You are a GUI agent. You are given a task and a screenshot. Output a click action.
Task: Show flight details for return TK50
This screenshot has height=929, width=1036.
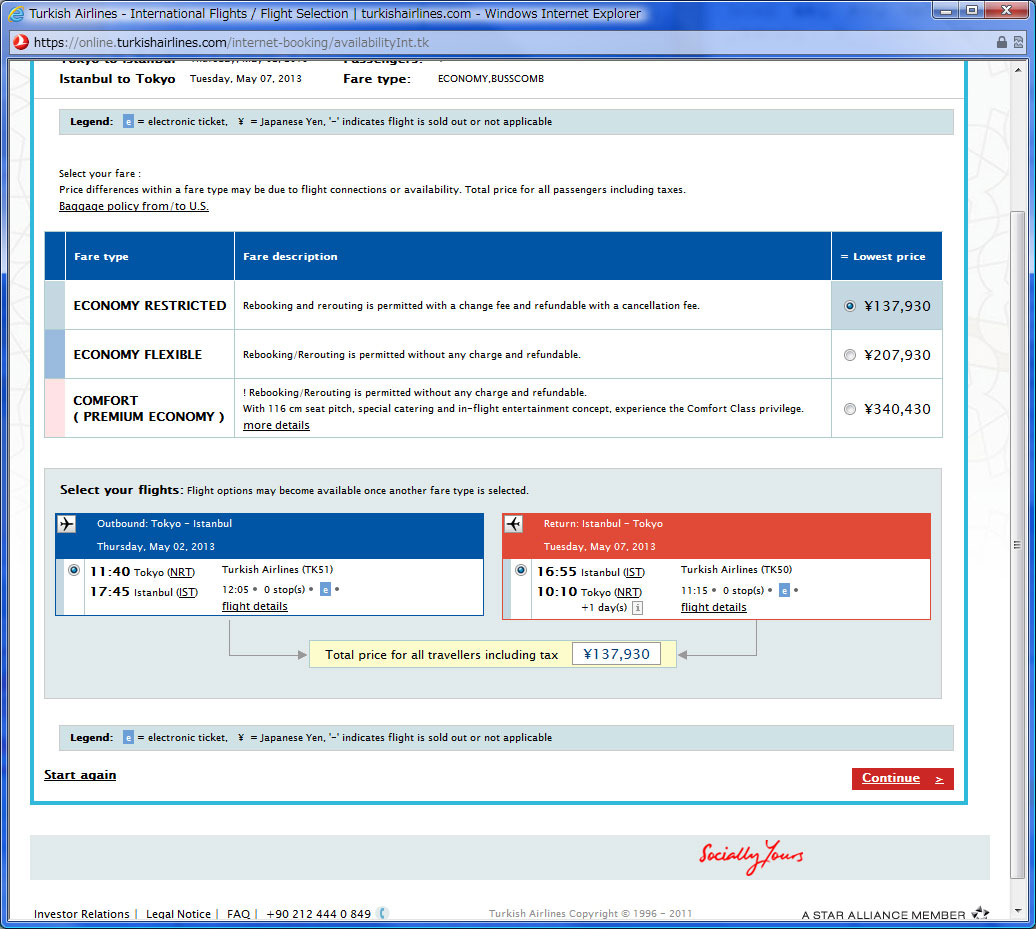[x=713, y=608]
